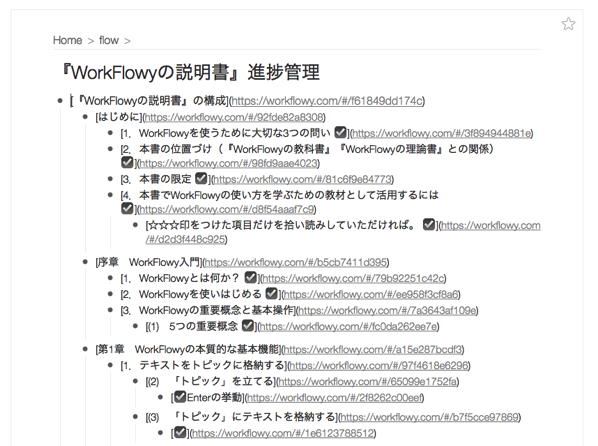This screenshot has height=446, width=598.
Task: Open the link ending d2d3f448c925
Action: coord(185,240)
